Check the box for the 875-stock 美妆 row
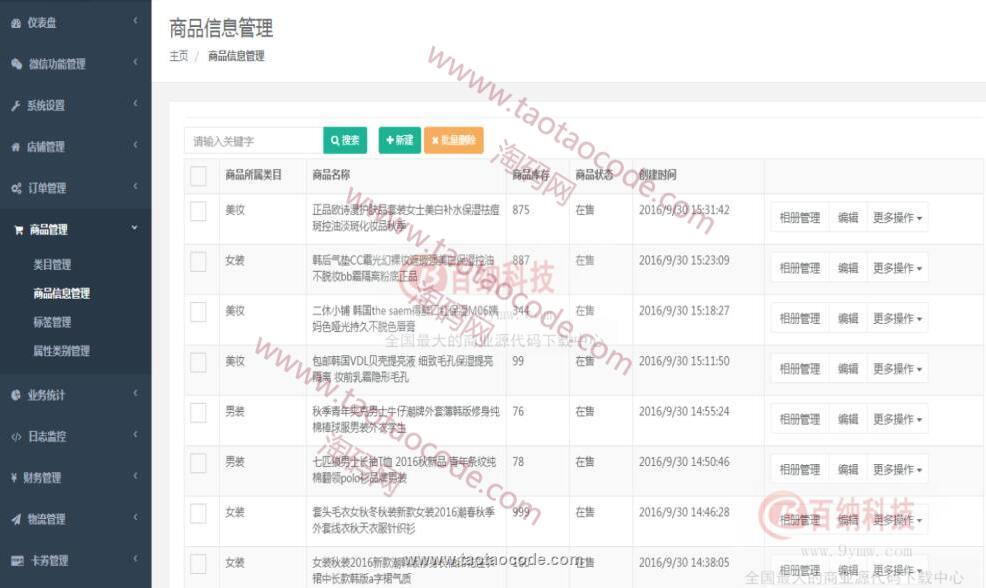The image size is (986, 588). click(198, 211)
